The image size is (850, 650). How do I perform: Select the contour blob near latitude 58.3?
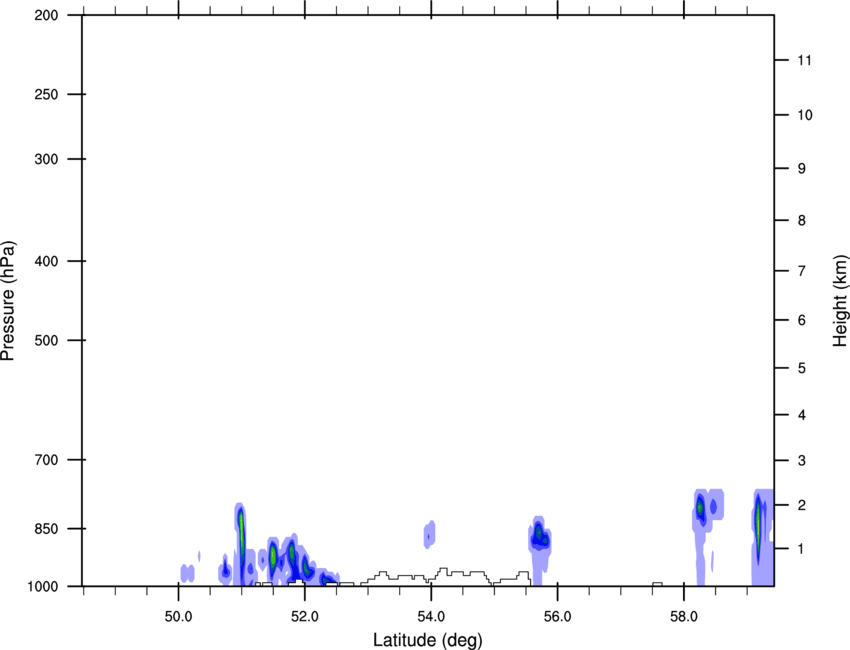[x=701, y=510]
